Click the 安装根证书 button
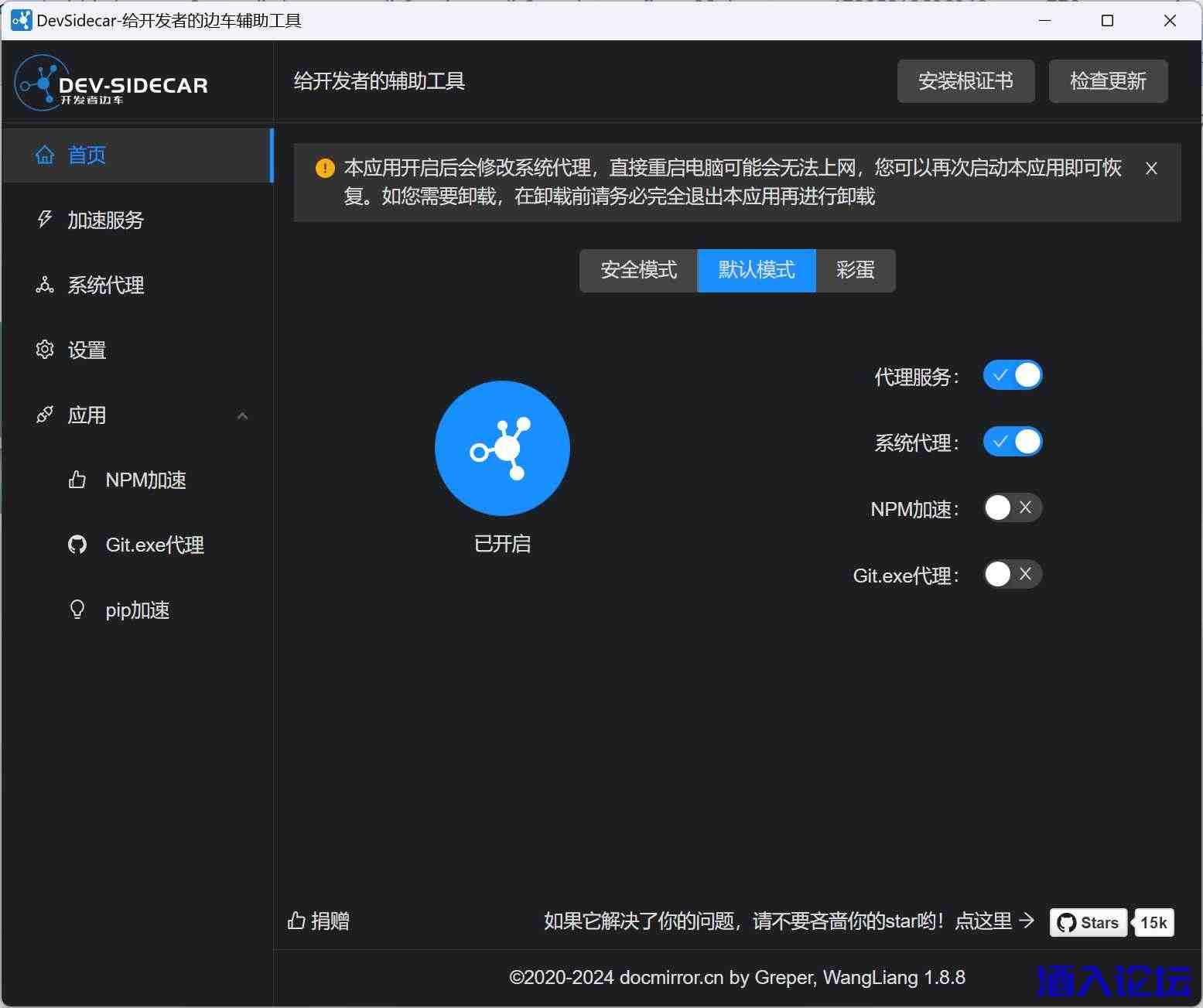The width and height of the screenshot is (1203, 1008). 965,80
